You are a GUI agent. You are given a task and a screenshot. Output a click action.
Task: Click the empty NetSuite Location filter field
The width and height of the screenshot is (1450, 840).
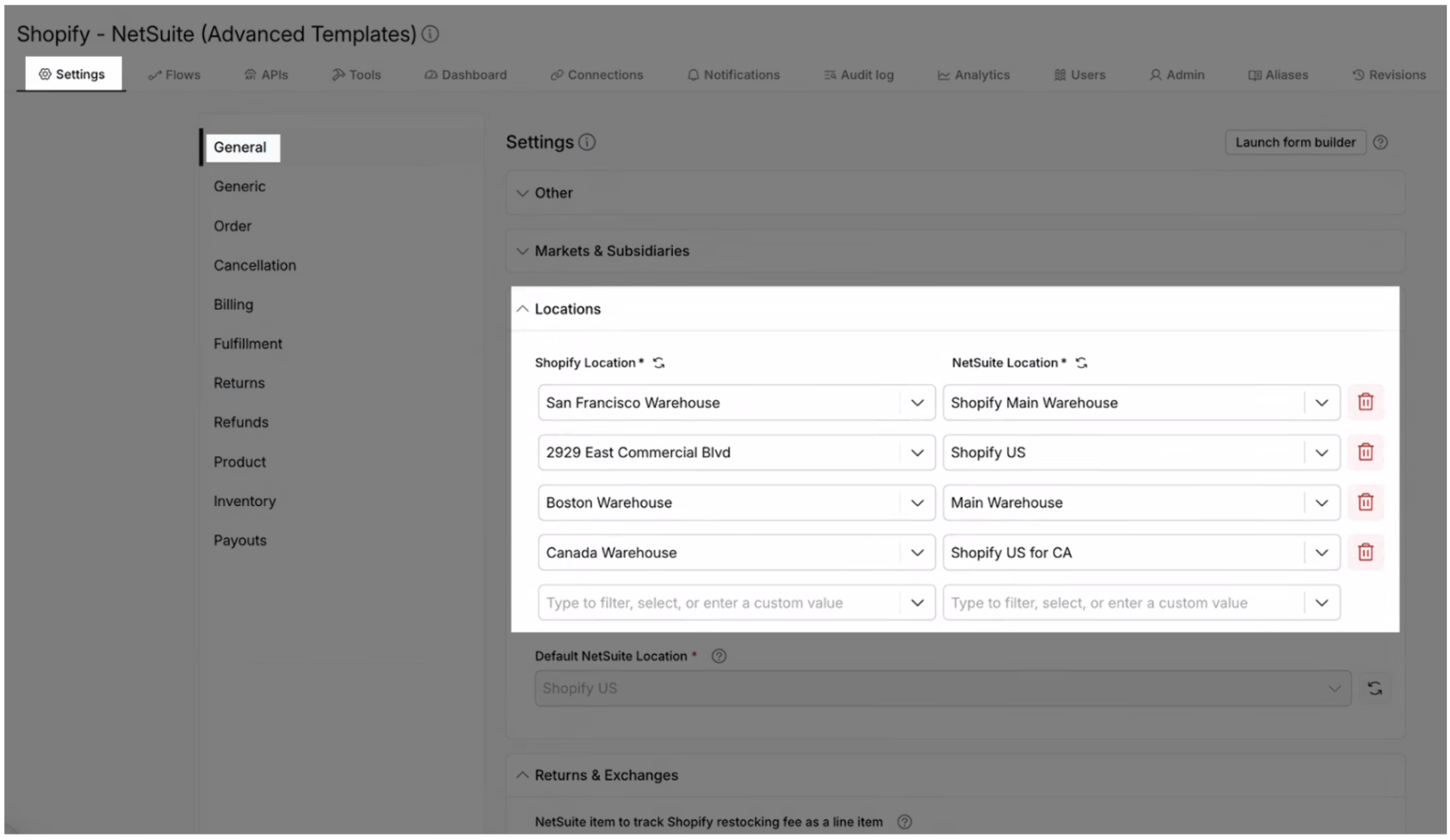(x=1141, y=603)
